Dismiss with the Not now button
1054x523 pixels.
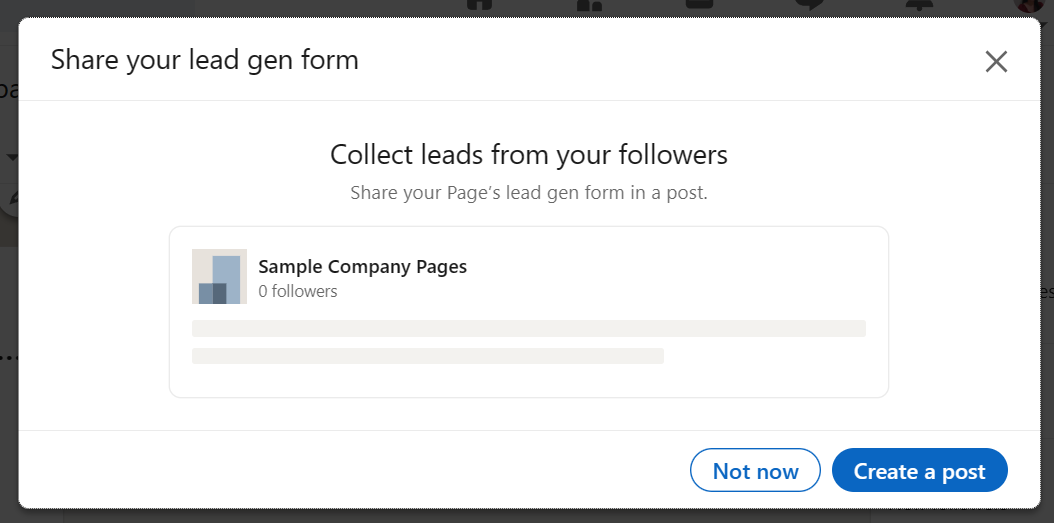point(755,471)
